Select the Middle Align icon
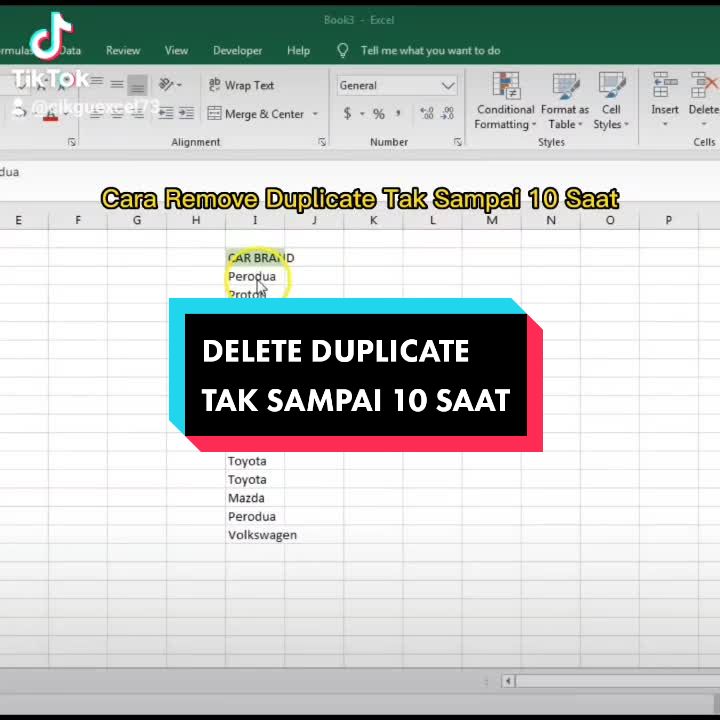Viewport: 720px width, 720px height. coord(117,84)
